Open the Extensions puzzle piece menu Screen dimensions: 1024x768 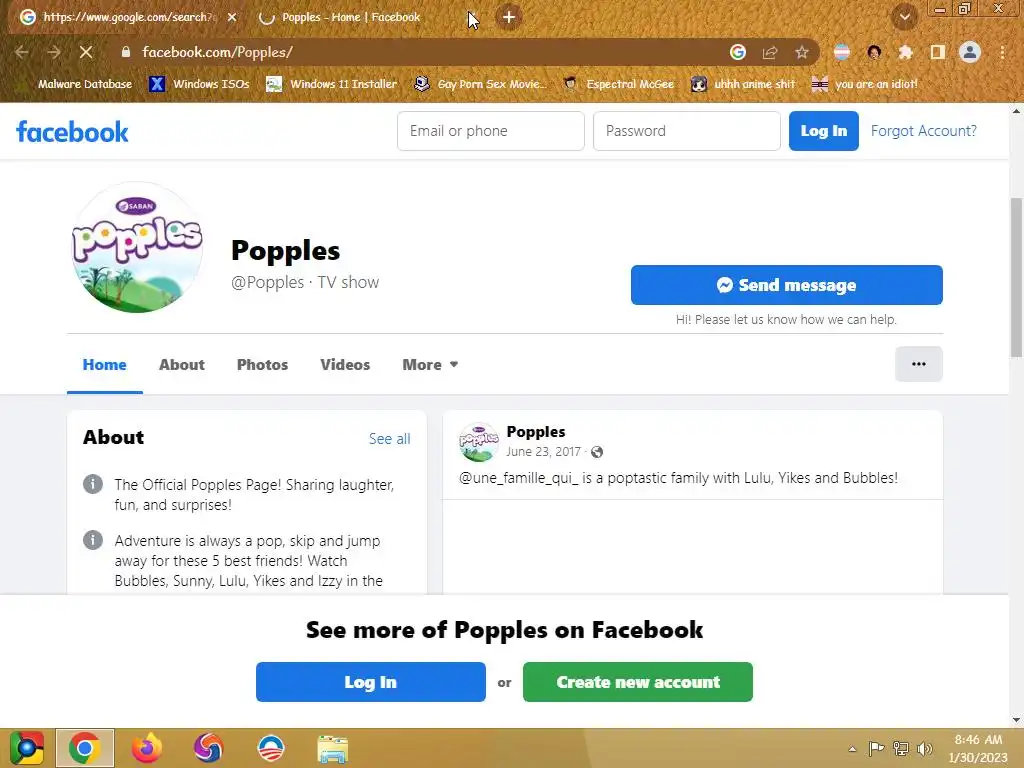(x=905, y=52)
